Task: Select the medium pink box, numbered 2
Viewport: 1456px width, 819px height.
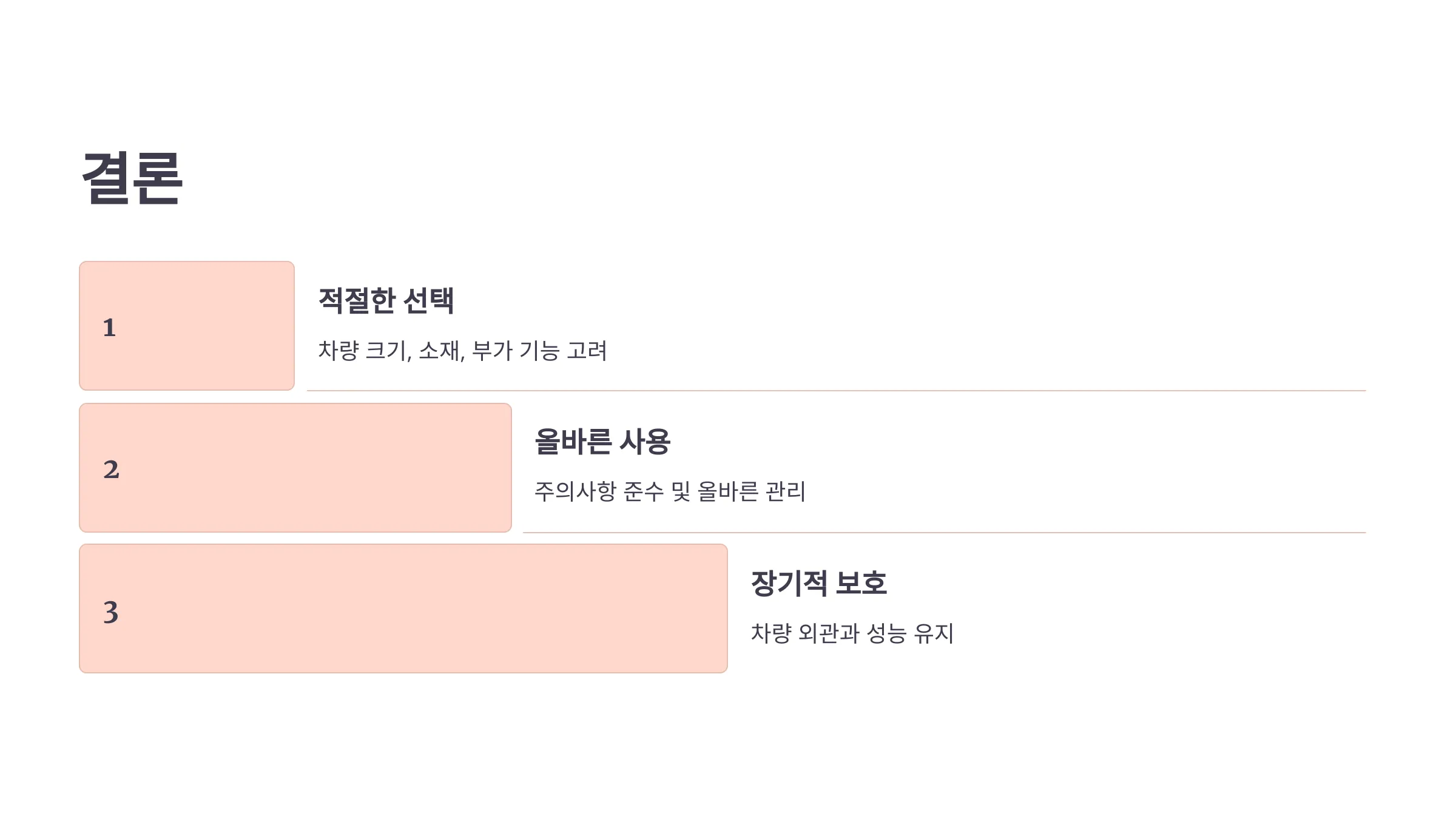Action: [295, 468]
